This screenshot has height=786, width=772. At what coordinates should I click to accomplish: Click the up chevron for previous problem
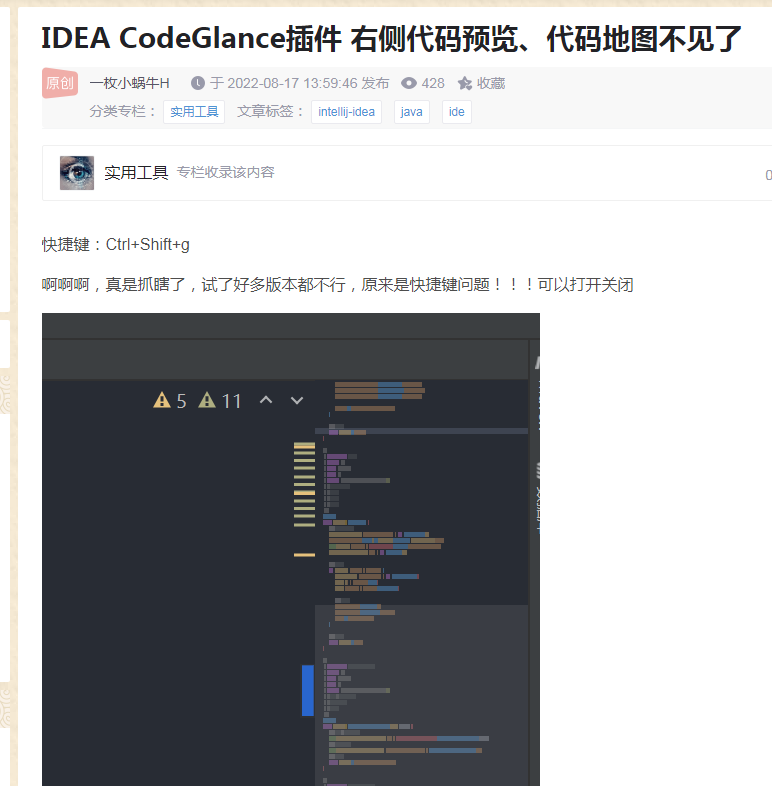pos(266,400)
